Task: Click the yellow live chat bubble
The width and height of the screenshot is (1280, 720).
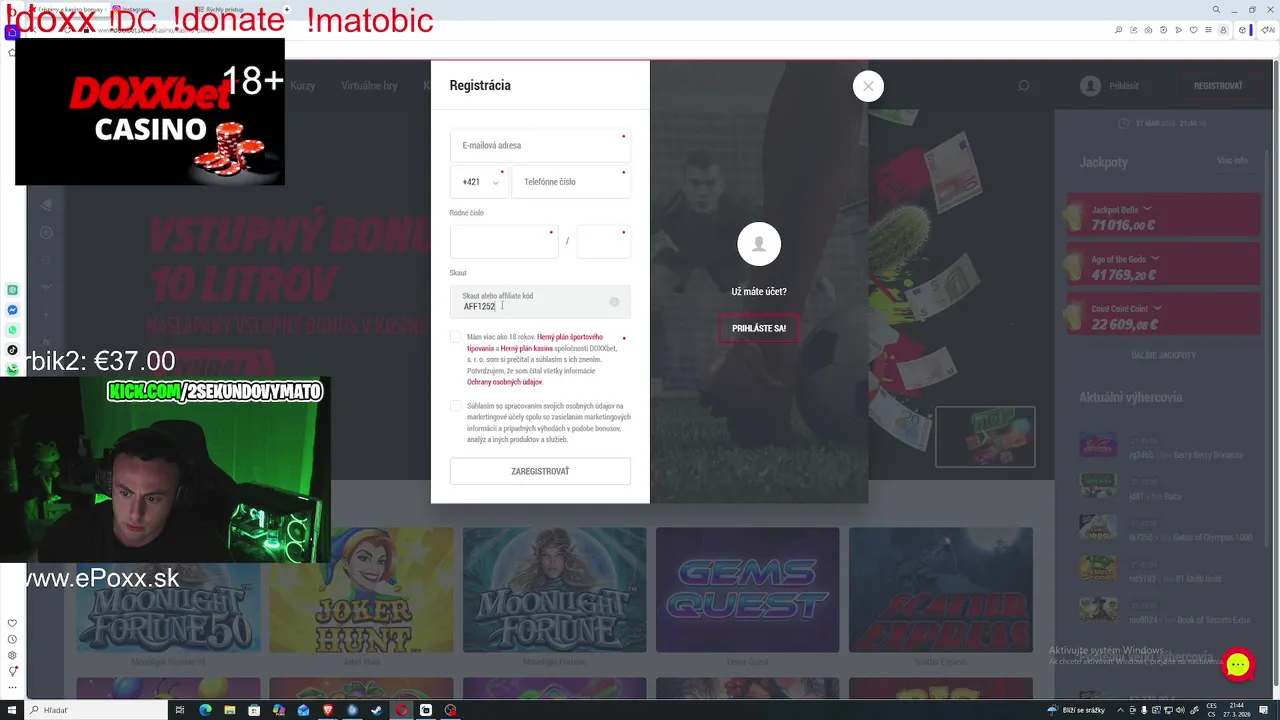Action: (x=1238, y=665)
